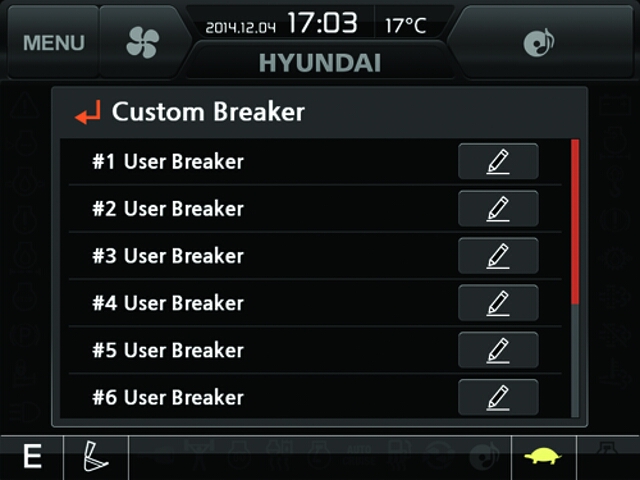
Task: Edit #2 User Breaker with pencil icon
Action: point(498,209)
